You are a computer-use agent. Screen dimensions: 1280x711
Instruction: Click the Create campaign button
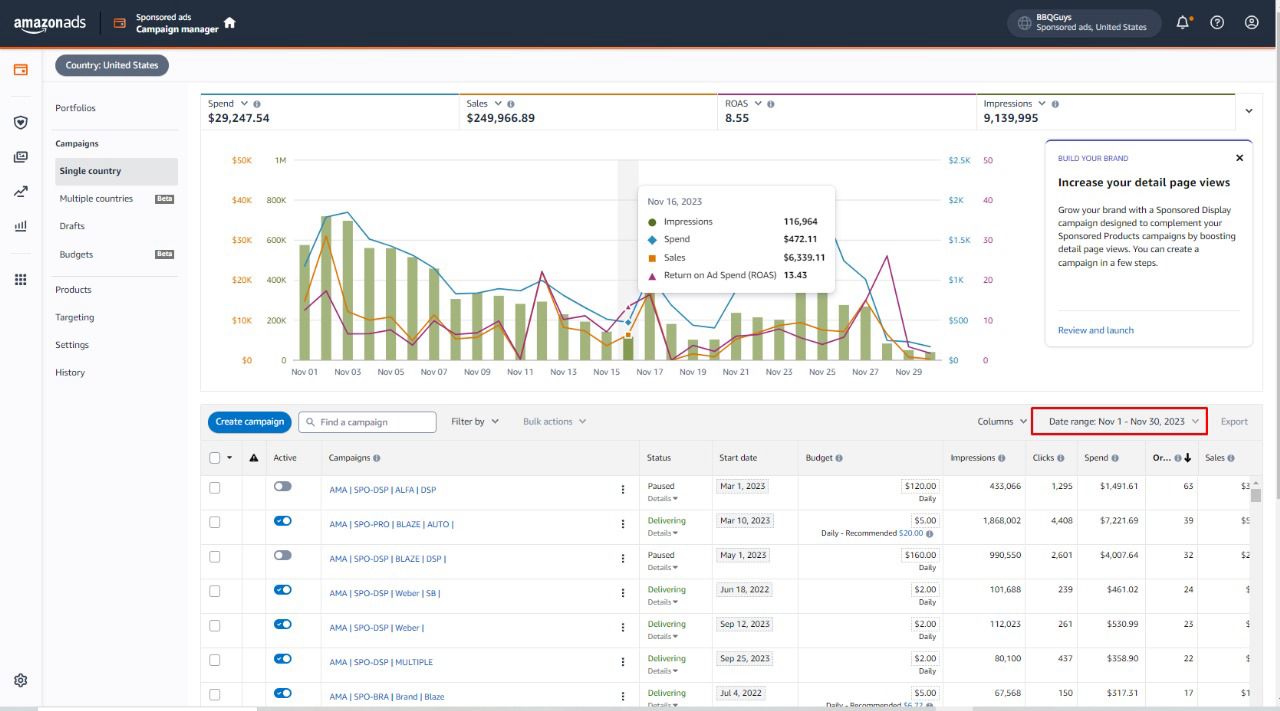pyautogui.click(x=250, y=422)
